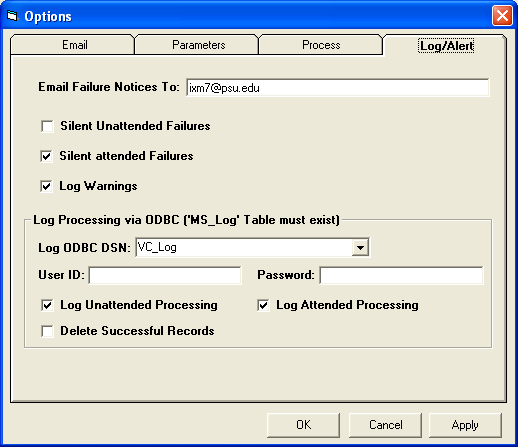Focus the Email Failure Notices To field
518x447 pixels.
click(x=338, y=88)
